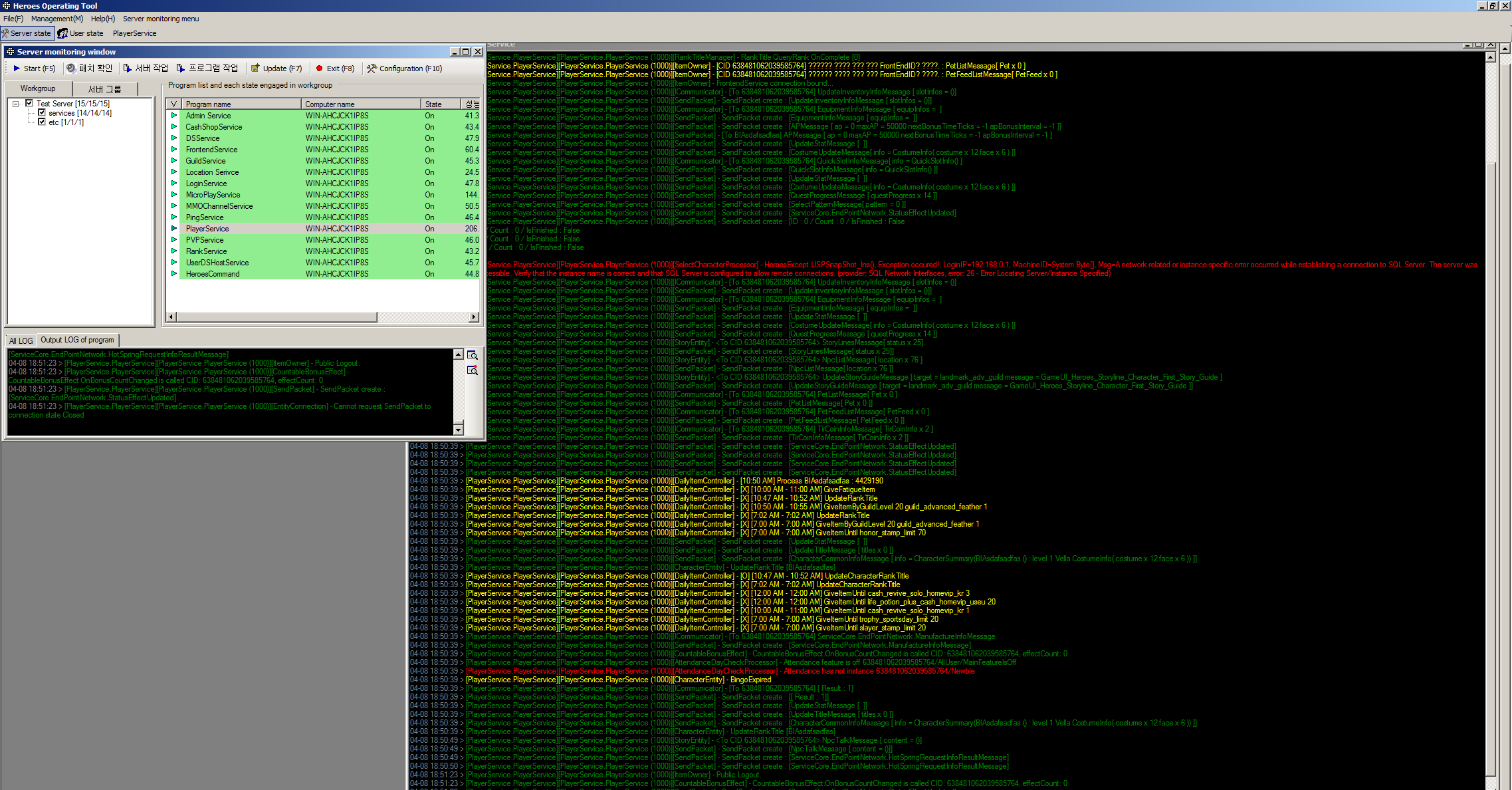Select the PVPService row
The width and height of the screenshot is (1512, 790).
[322, 240]
